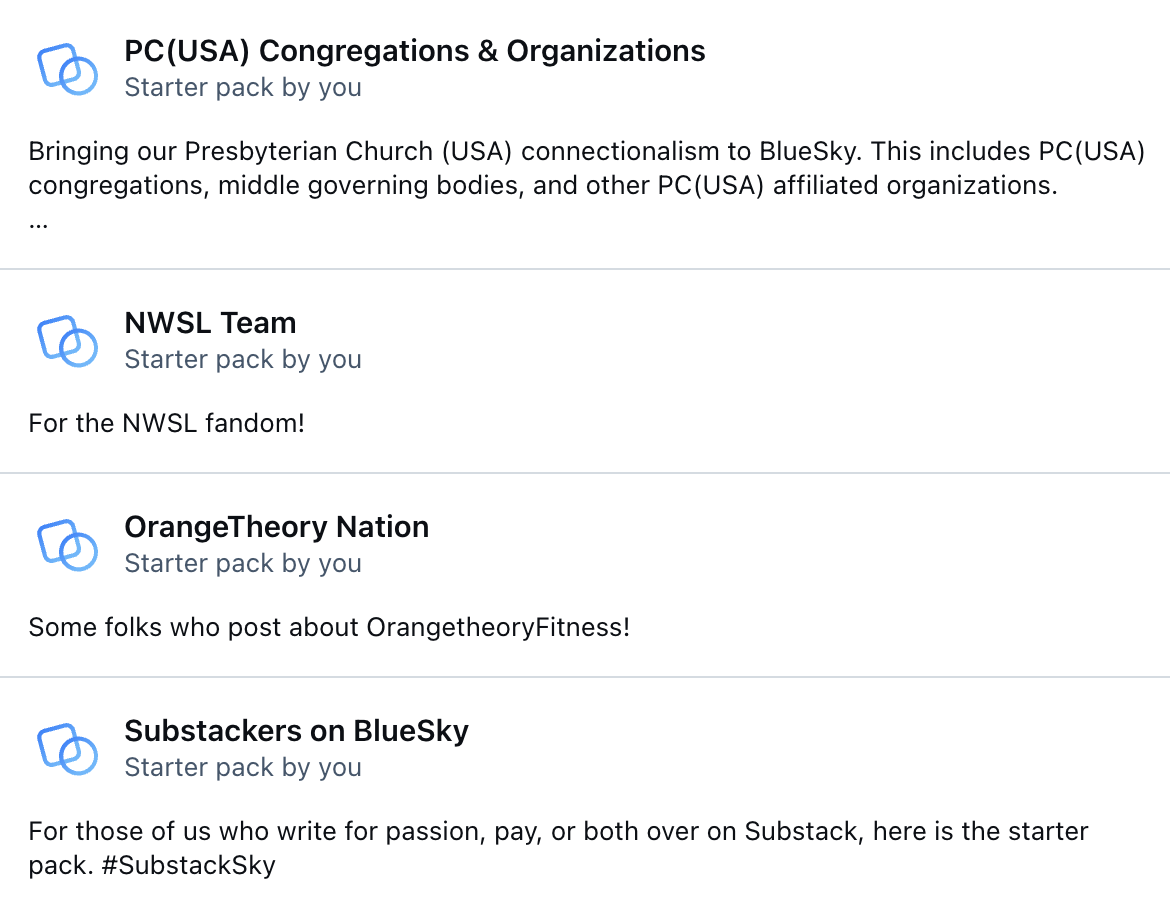Image resolution: width=1170 pixels, height=902 pixels.
Task: Click the #SubstackSky hashtag
Action: [x=188, y=865]
